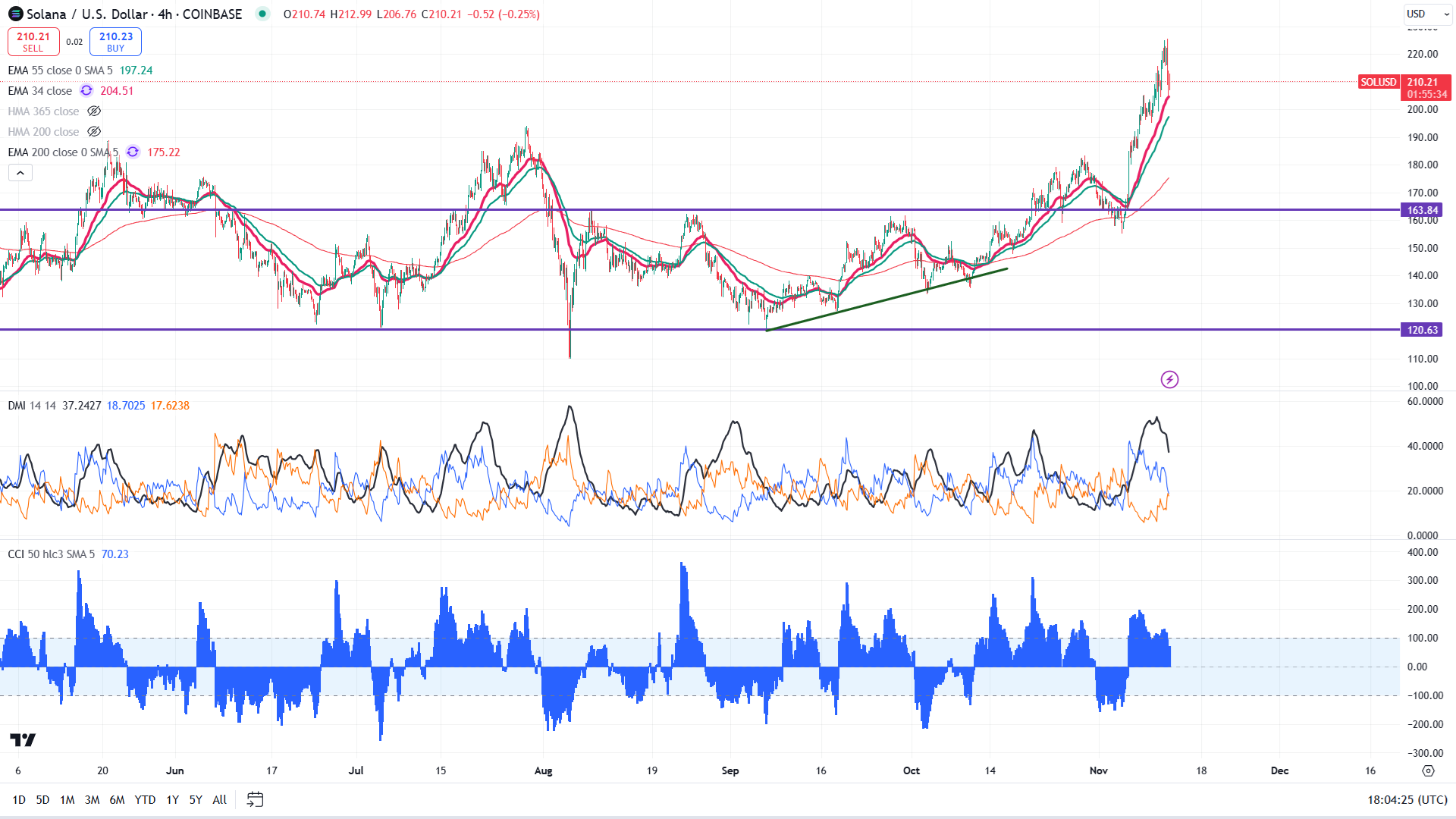
Task: Click the purple lightning bolt icon
Action: pyautogui.click(x=1169, y=379)
